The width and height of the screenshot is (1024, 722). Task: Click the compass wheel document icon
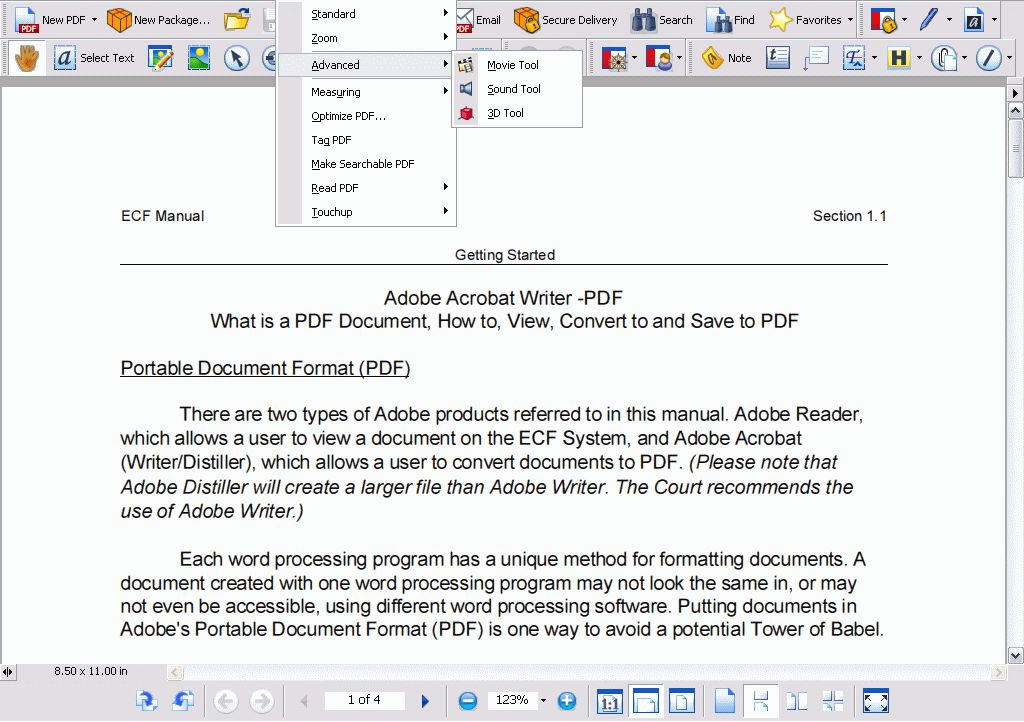614,58
